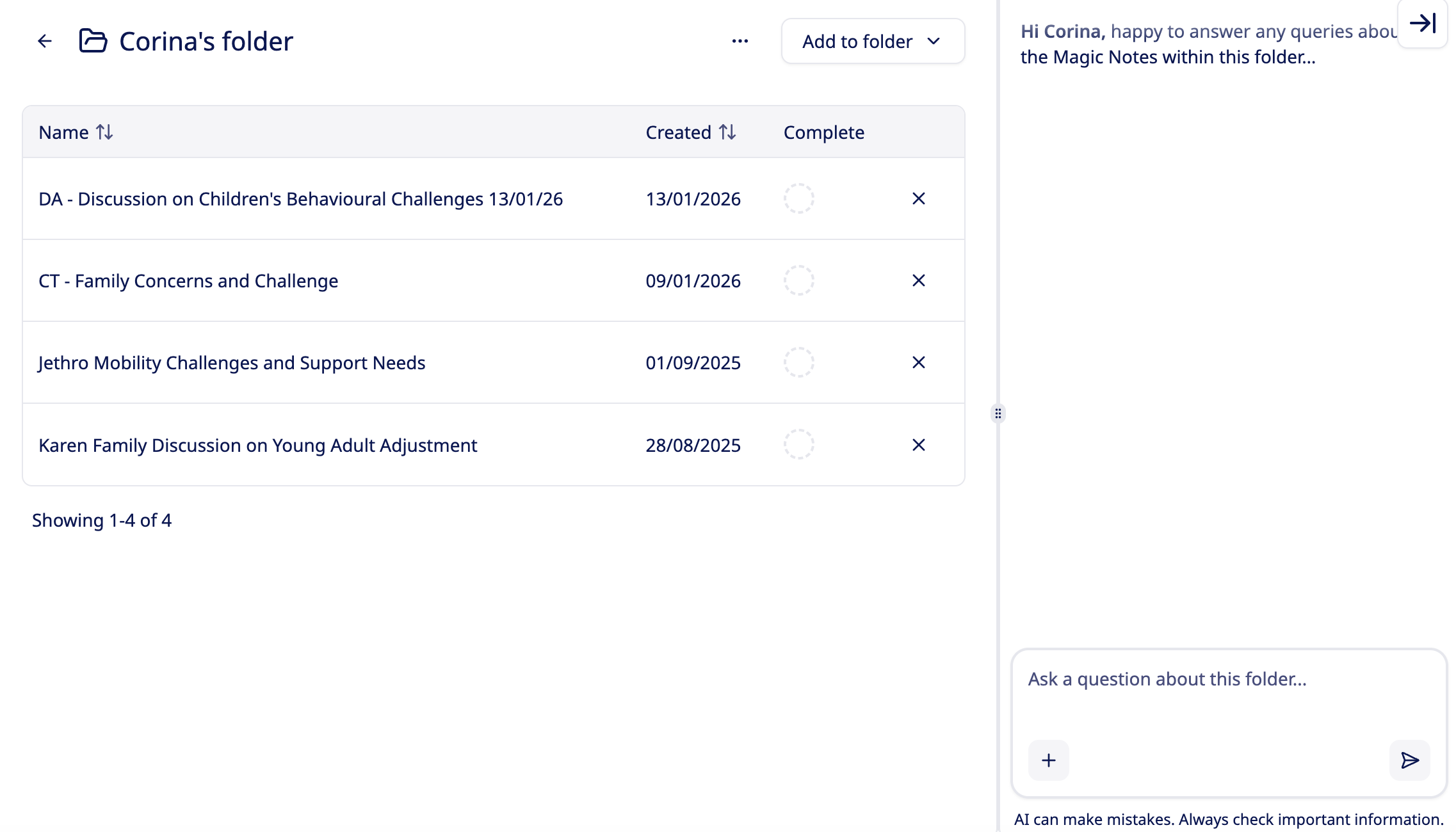Remove Karen Family Discussion note
1456x832 pixels.
click(918, 445)
